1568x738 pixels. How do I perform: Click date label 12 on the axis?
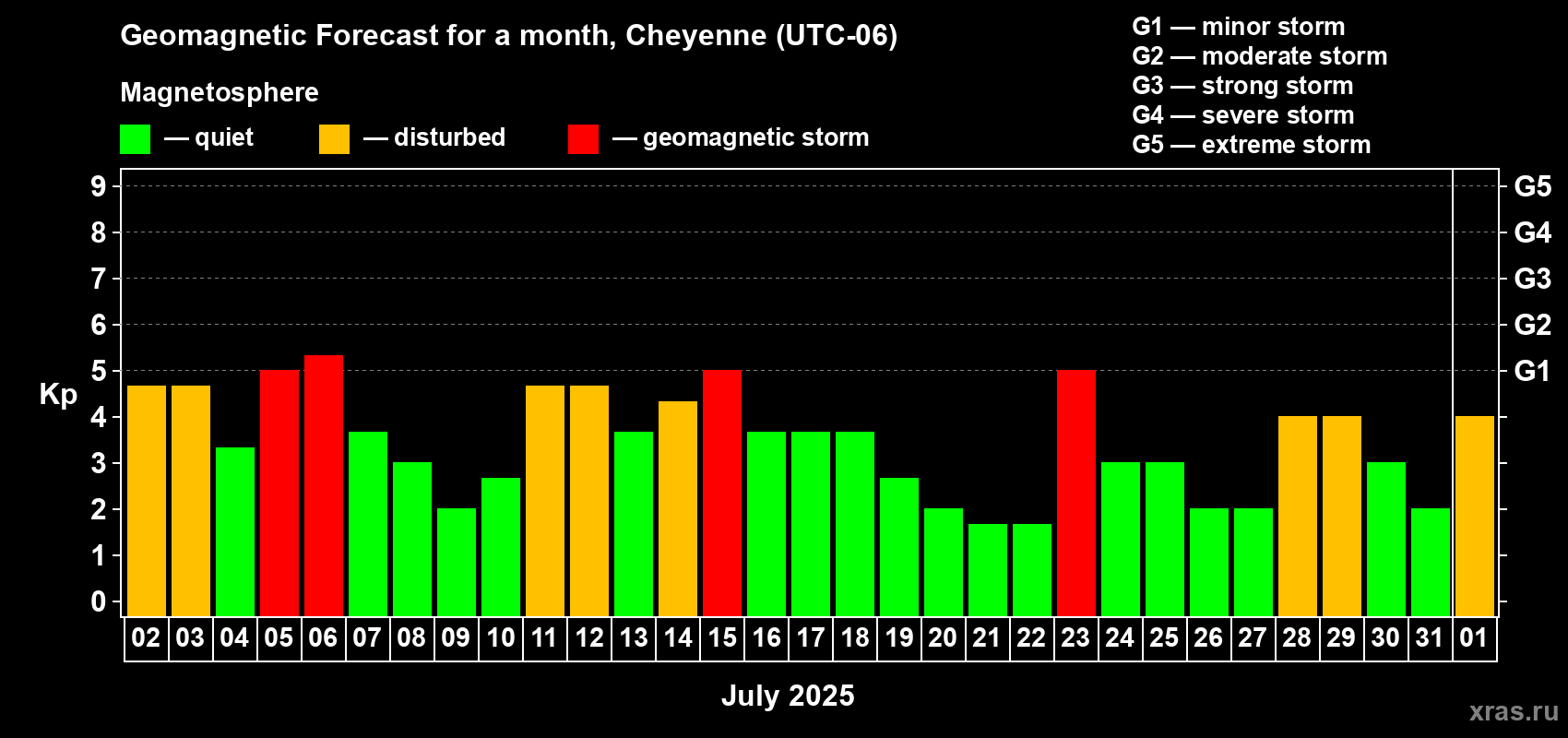[588, 637]
